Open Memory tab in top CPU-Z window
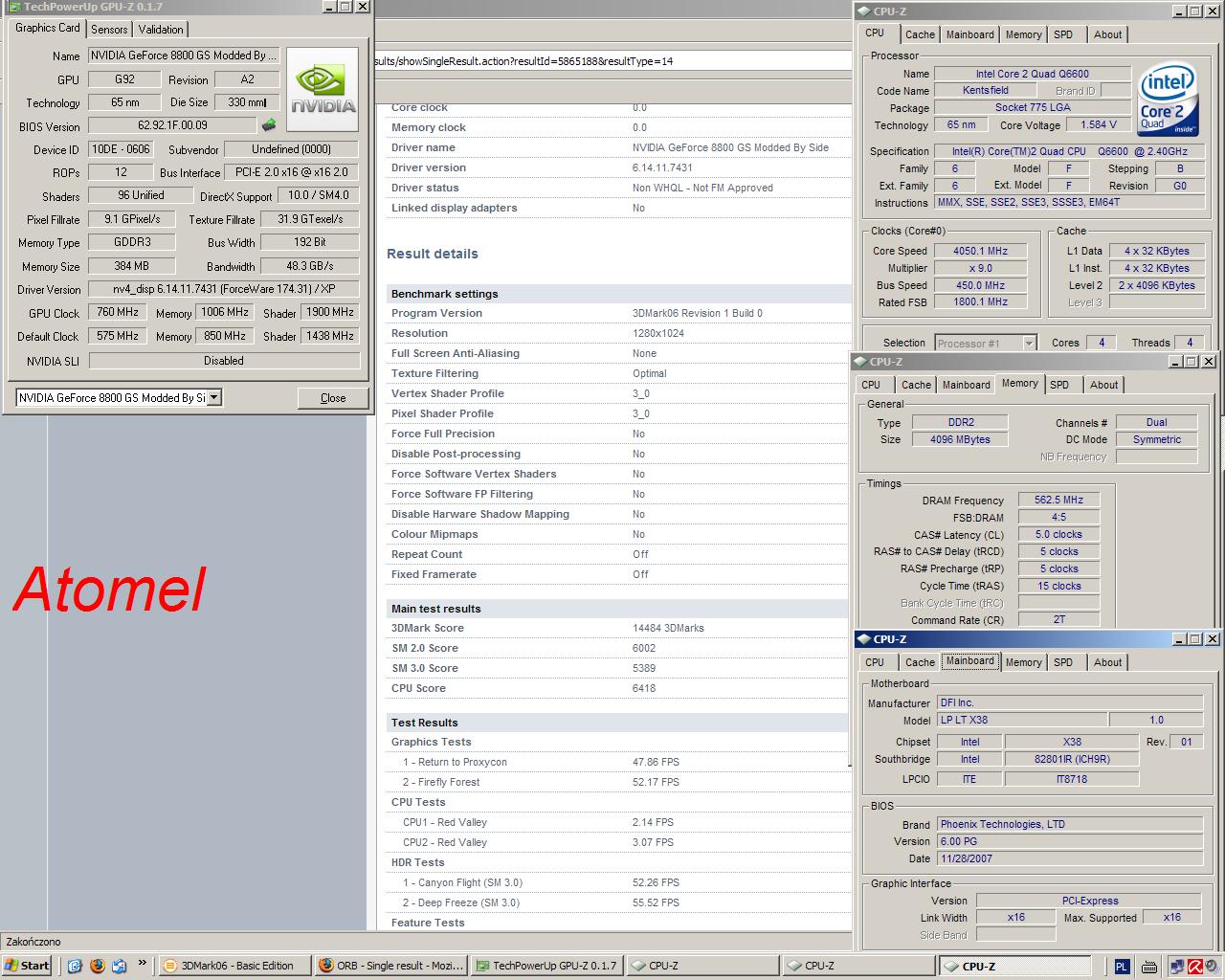The width and height of the screenshot is (1225, 980). point(1023,34)
